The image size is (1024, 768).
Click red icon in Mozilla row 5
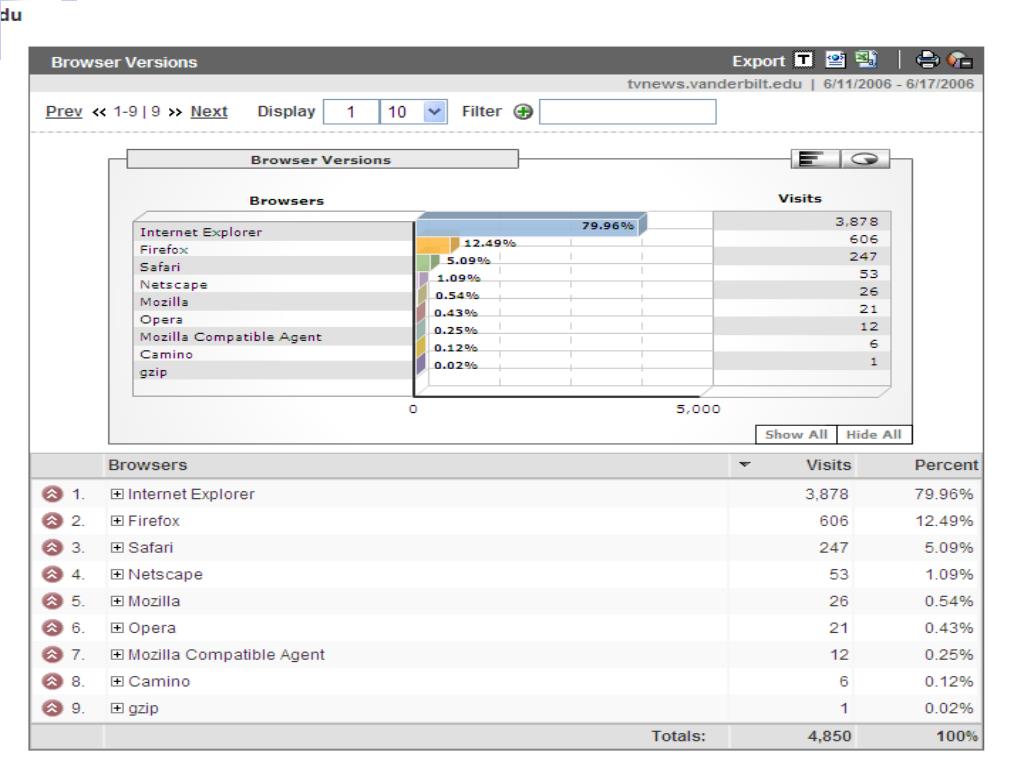tap(52, 601)
